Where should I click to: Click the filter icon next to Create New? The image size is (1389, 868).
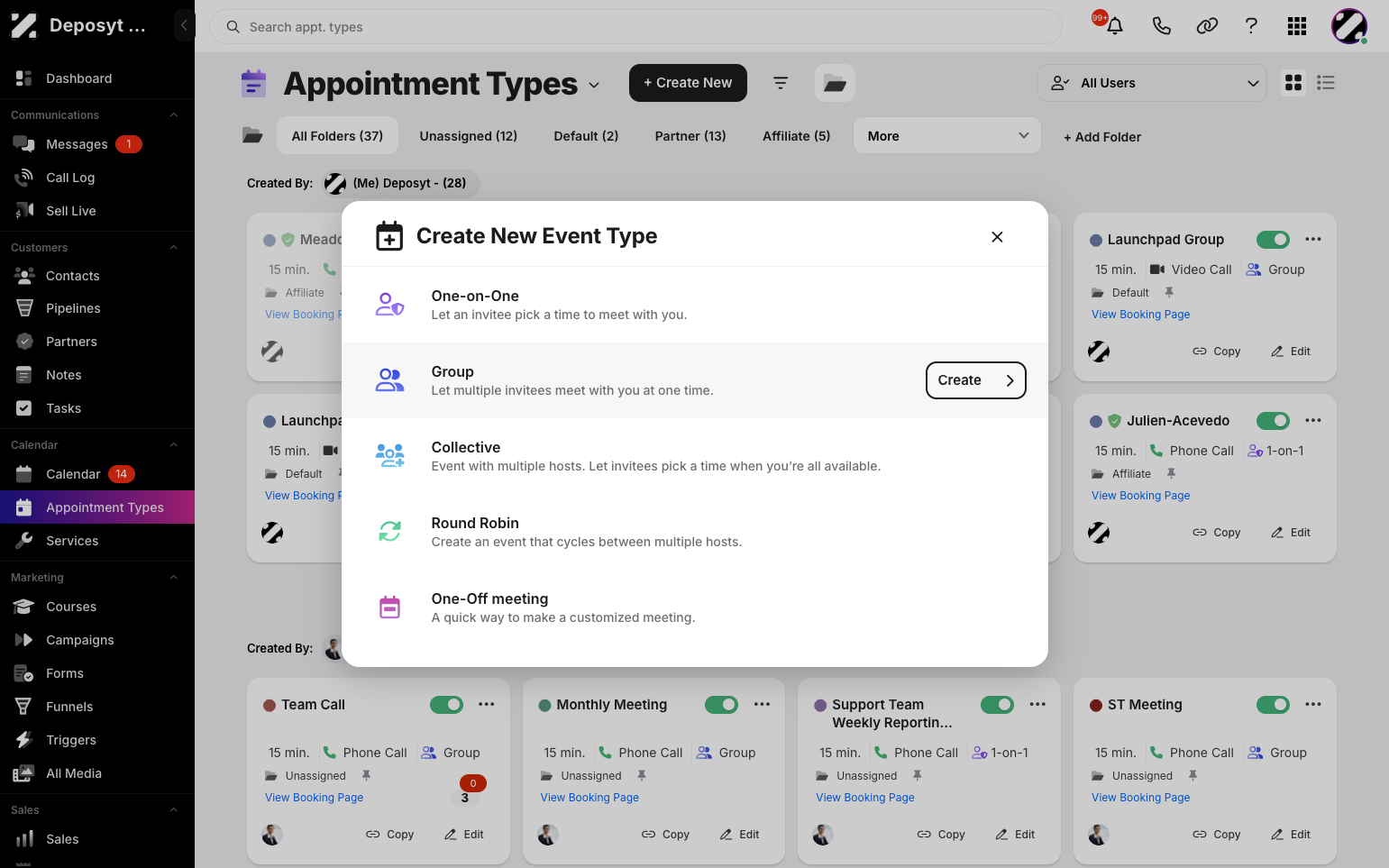pyautogui.click(x=781, y=83)
